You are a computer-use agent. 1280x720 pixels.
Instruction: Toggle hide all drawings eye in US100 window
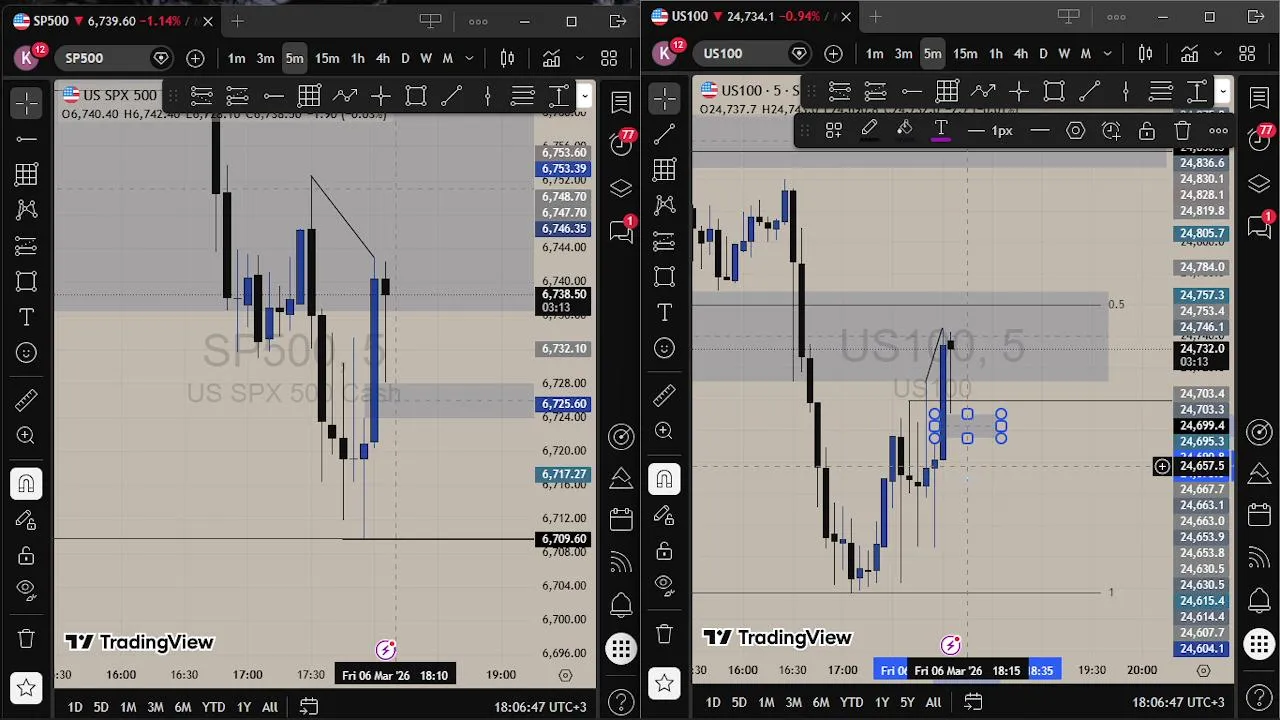(x=665, y=586)
